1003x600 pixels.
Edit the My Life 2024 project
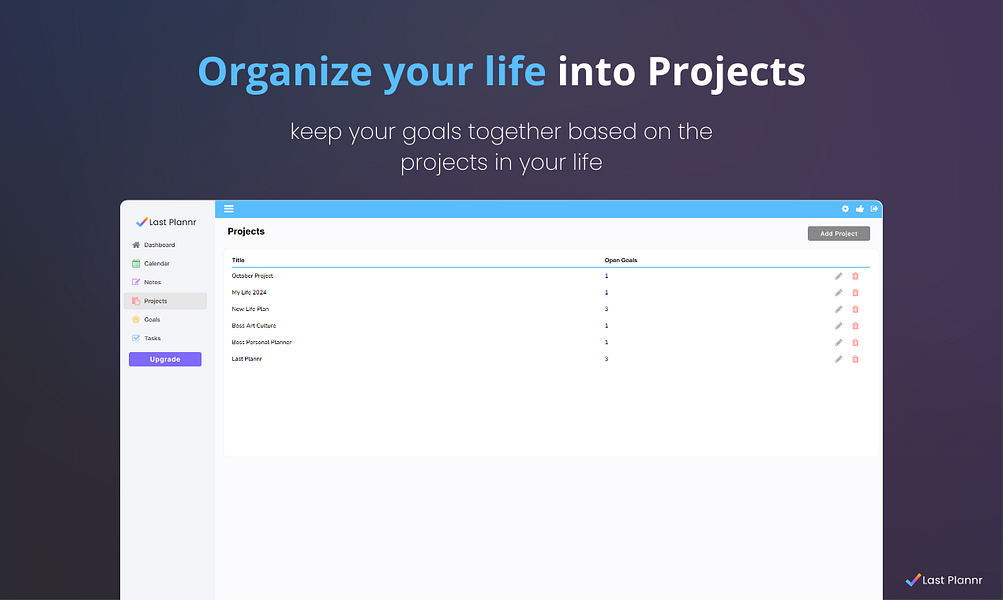839,293
